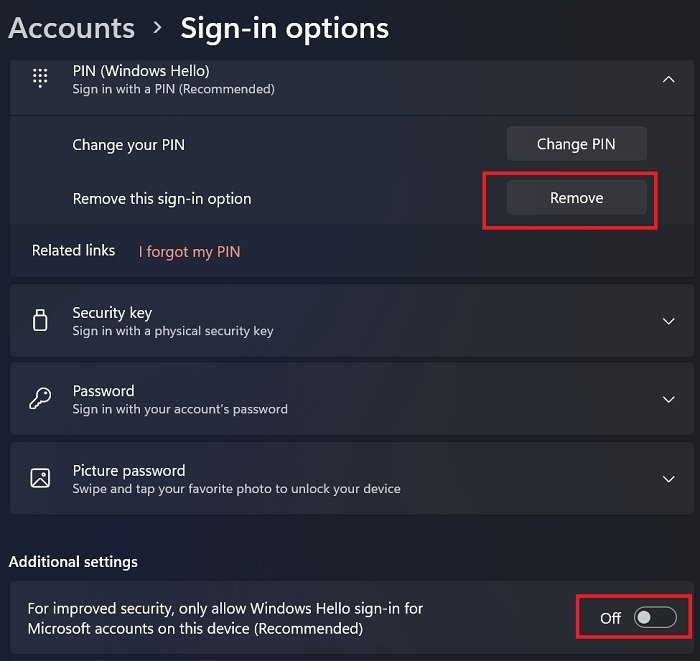The height and width of the screenshot is (661, 700).
Task: Expand the Security key section
Action: coord(668,321)
